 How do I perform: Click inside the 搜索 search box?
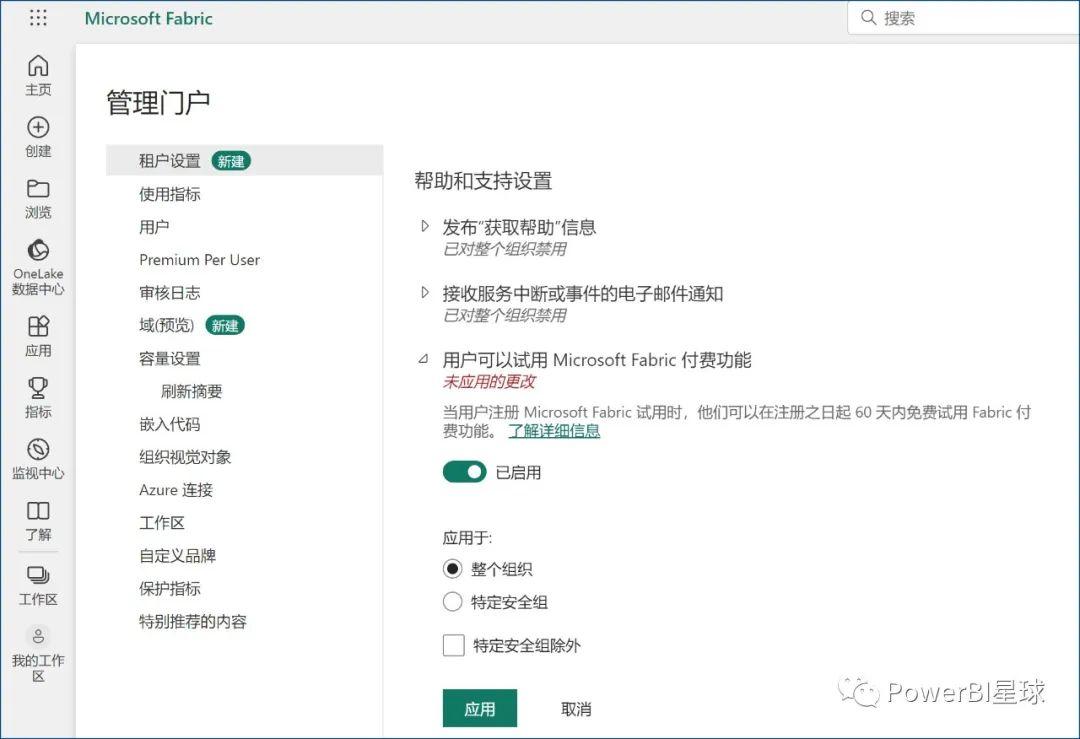(960, 17)
